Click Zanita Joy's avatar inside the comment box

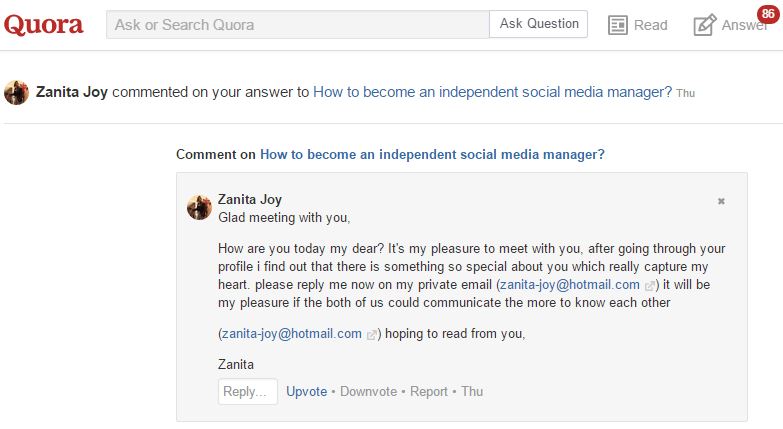(199, 207)
